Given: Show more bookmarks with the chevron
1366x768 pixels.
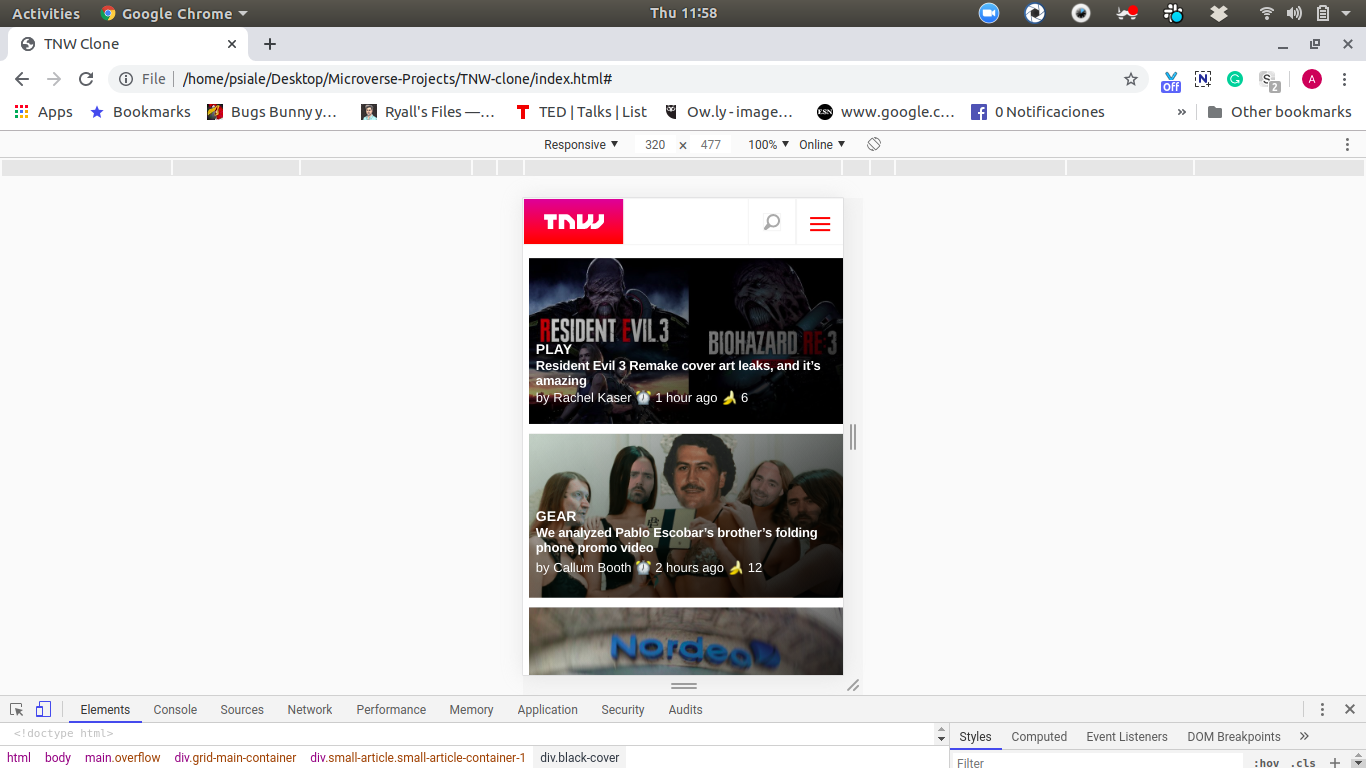Looking at the screenshot, I should pyautogui.click(x=1182, y=112).
